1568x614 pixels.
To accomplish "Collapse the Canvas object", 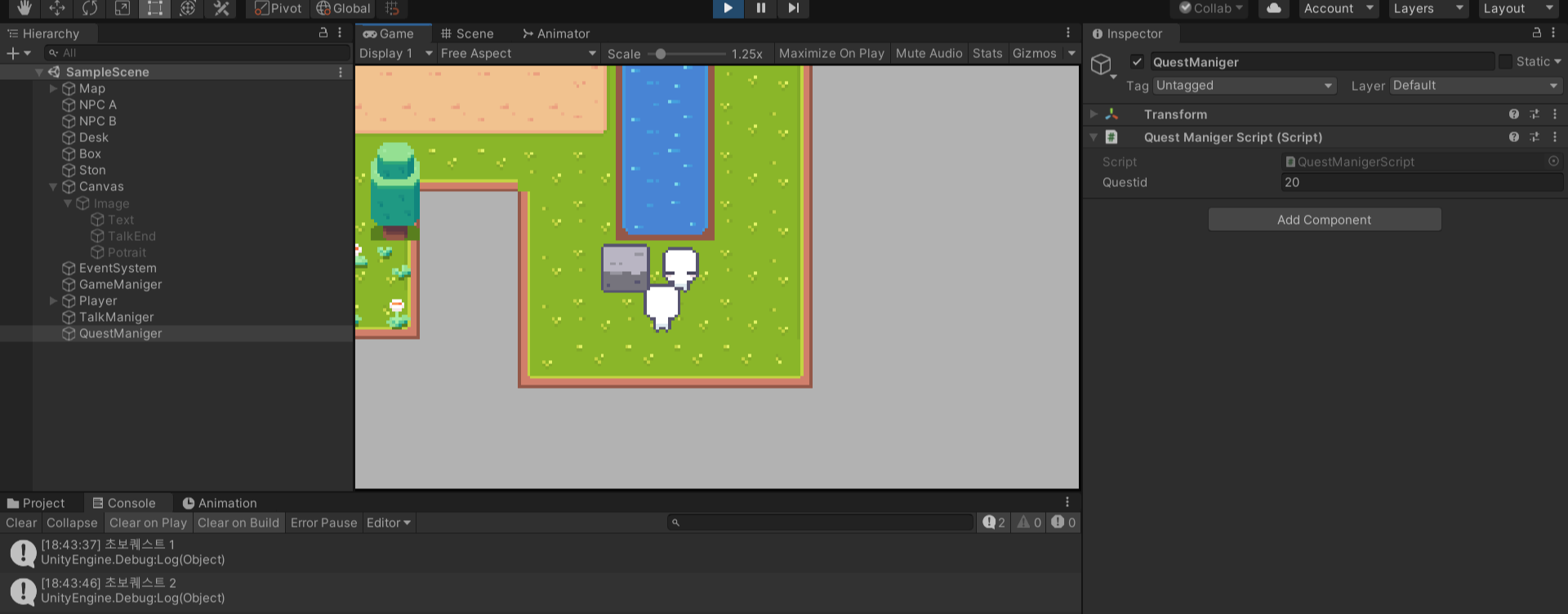I will (54, 186).
